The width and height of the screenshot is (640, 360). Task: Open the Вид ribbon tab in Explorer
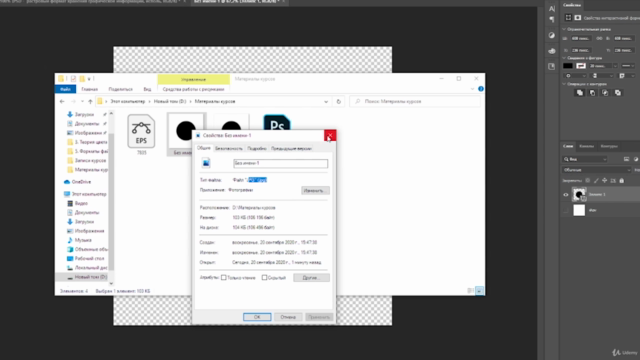click(x=147, y=89)
